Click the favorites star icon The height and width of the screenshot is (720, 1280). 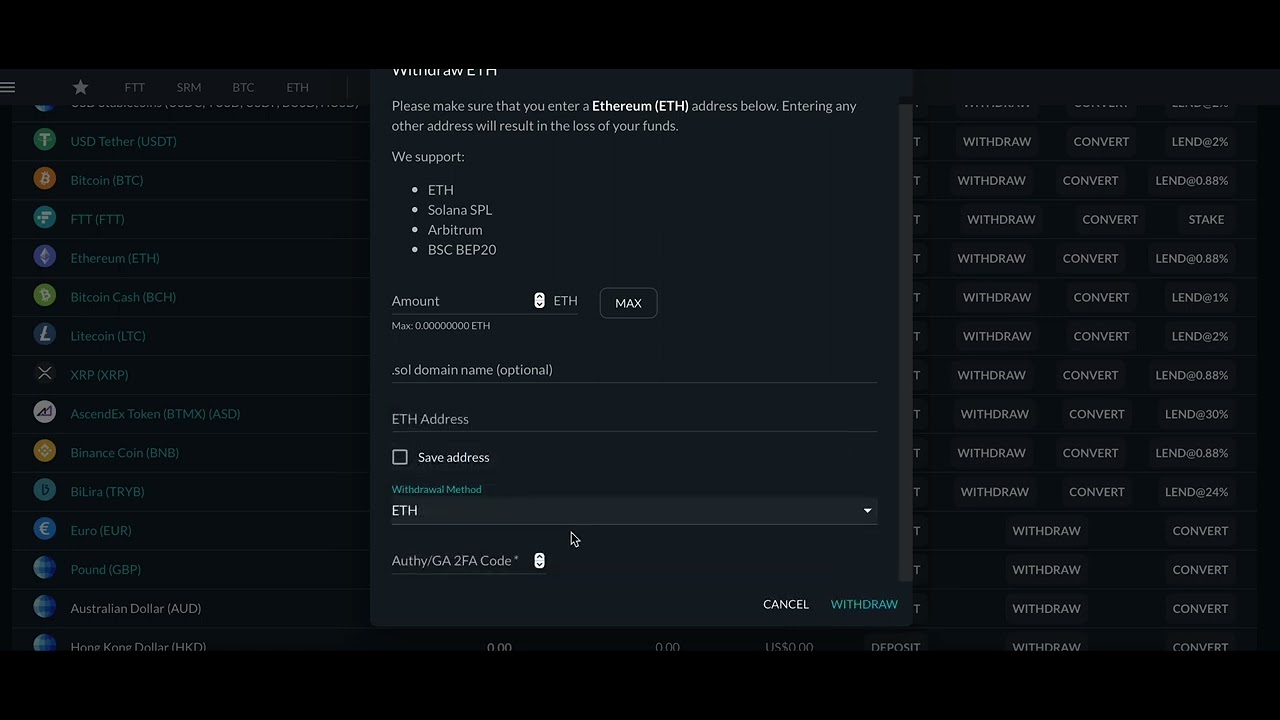81,87
